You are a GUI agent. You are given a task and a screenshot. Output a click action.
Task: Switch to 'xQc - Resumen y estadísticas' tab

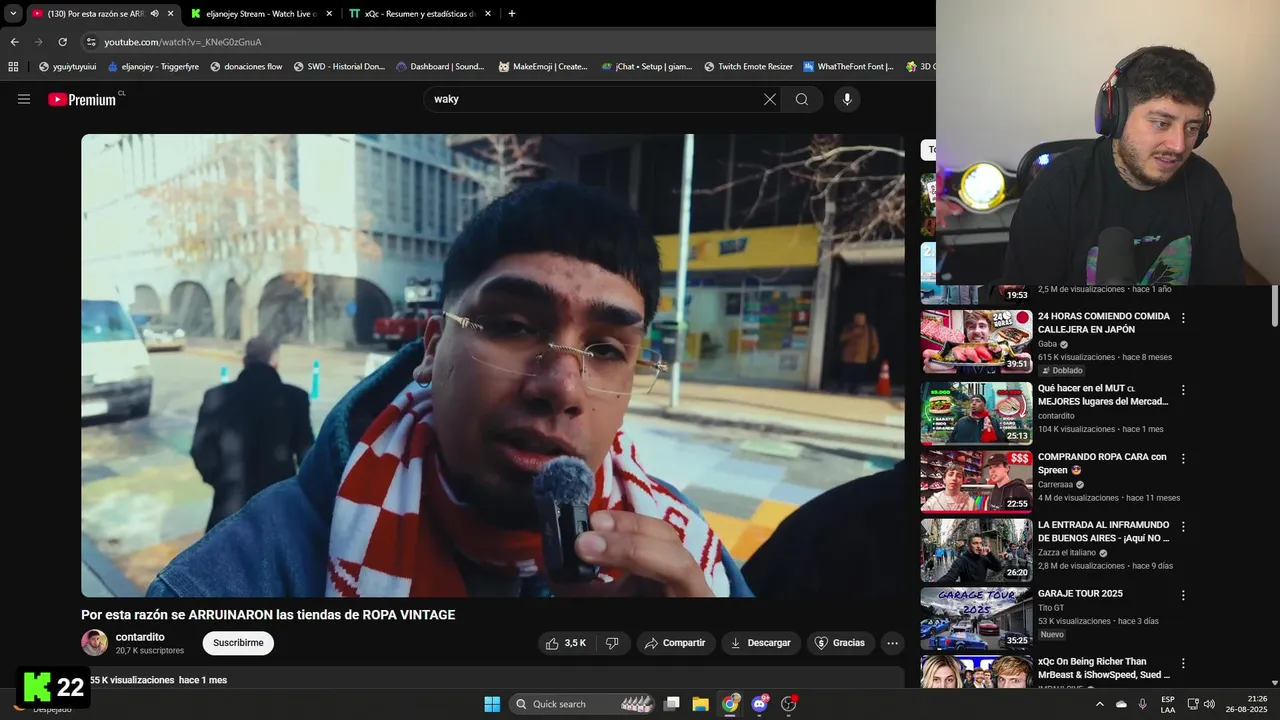point(420,14)
